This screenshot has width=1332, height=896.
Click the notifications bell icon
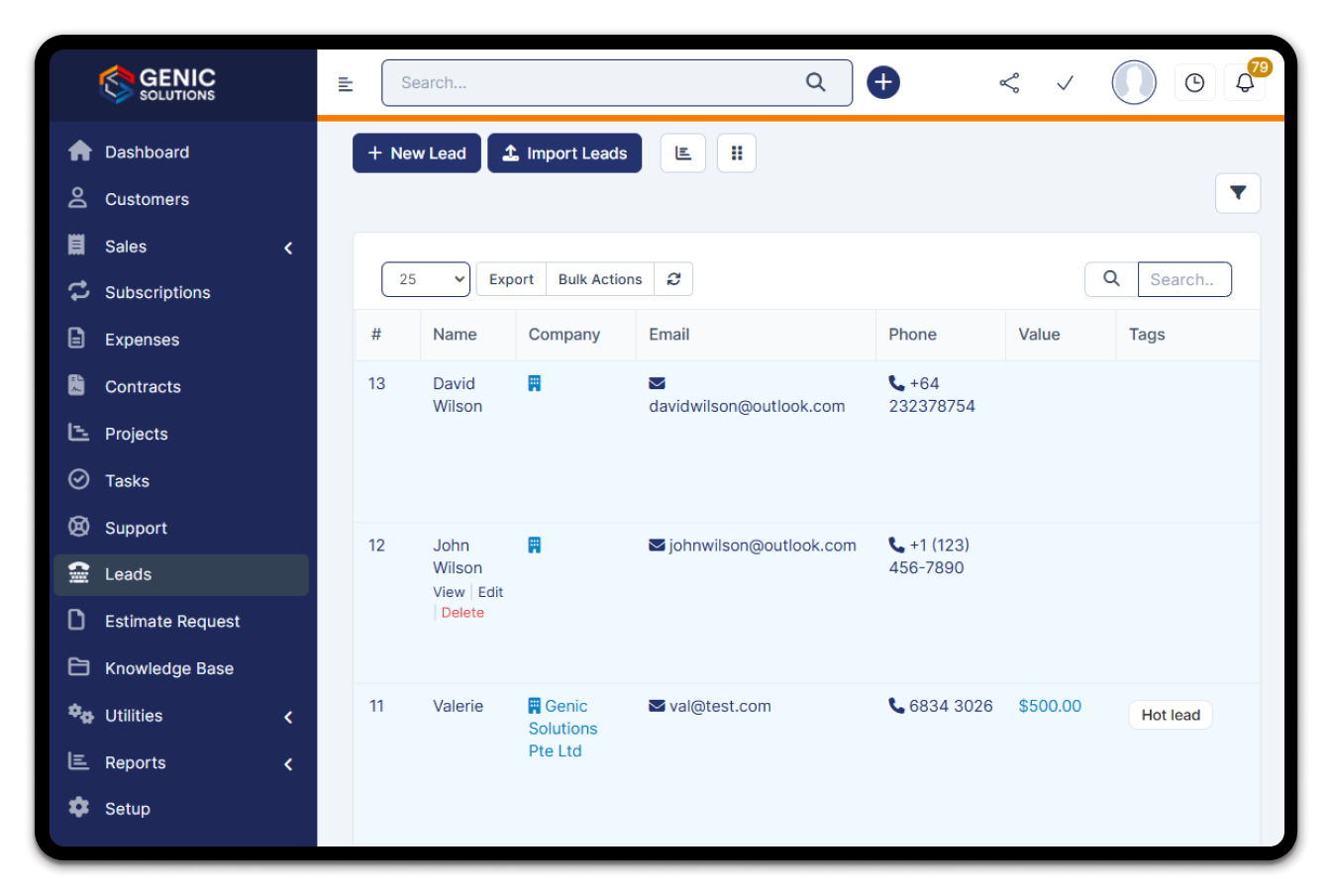click(1245, 83)
